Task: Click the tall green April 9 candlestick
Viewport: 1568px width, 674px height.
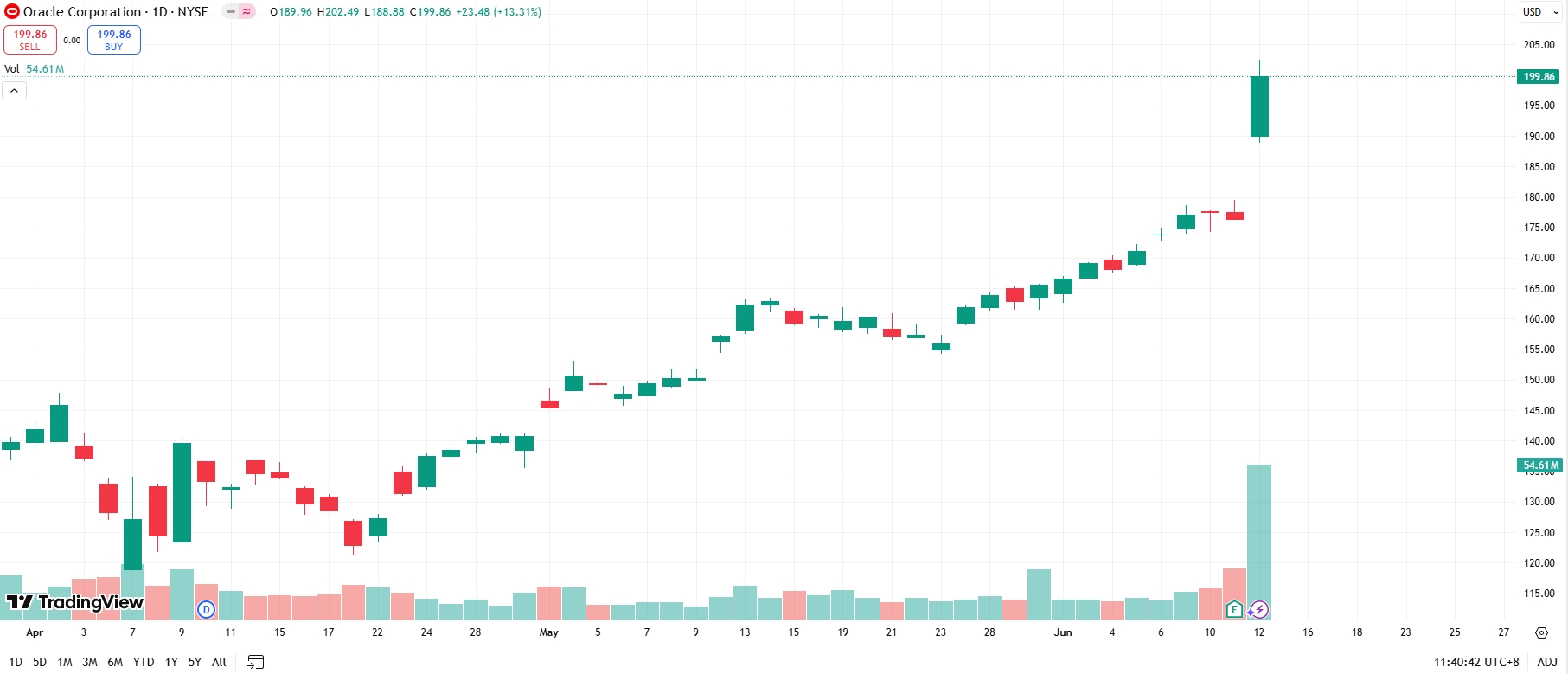Action: pos(182,492)
